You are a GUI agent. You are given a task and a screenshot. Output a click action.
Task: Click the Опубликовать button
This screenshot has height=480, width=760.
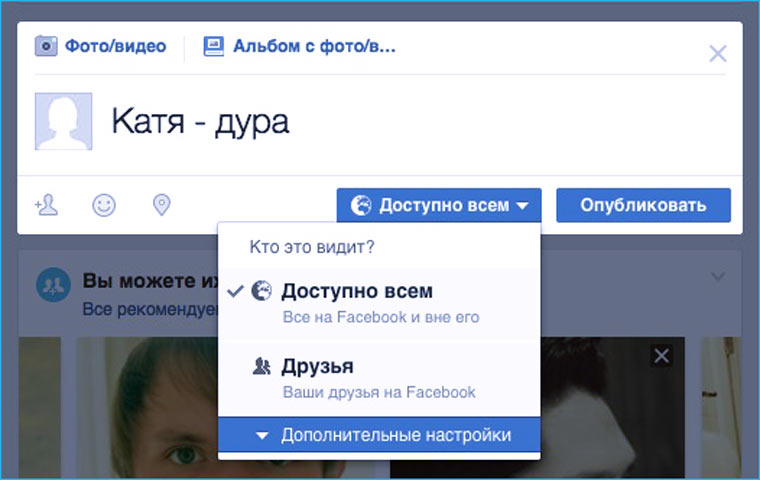tap(643, 205)
